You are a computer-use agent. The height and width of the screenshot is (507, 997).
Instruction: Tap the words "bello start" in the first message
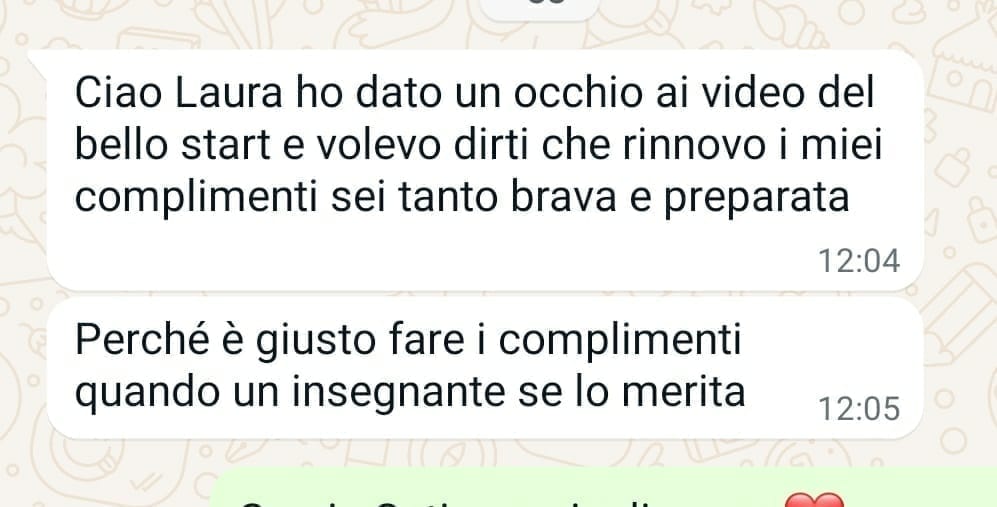tap(173, 146)
